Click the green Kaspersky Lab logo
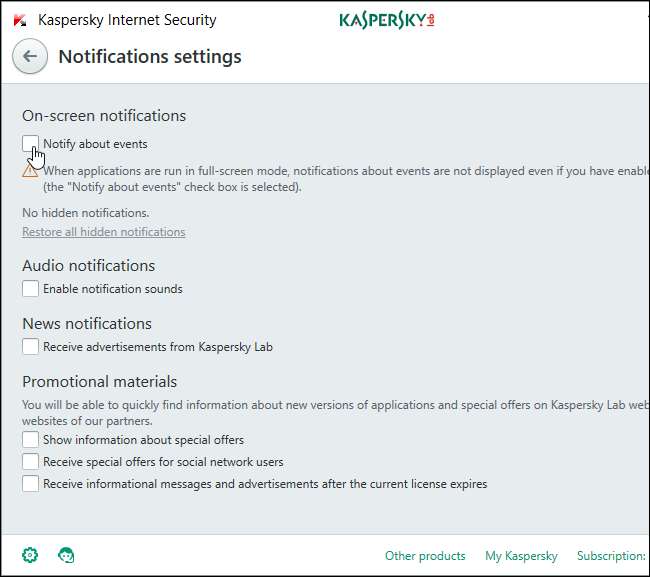This screenshot has width=650, height=577. point(386,20)
